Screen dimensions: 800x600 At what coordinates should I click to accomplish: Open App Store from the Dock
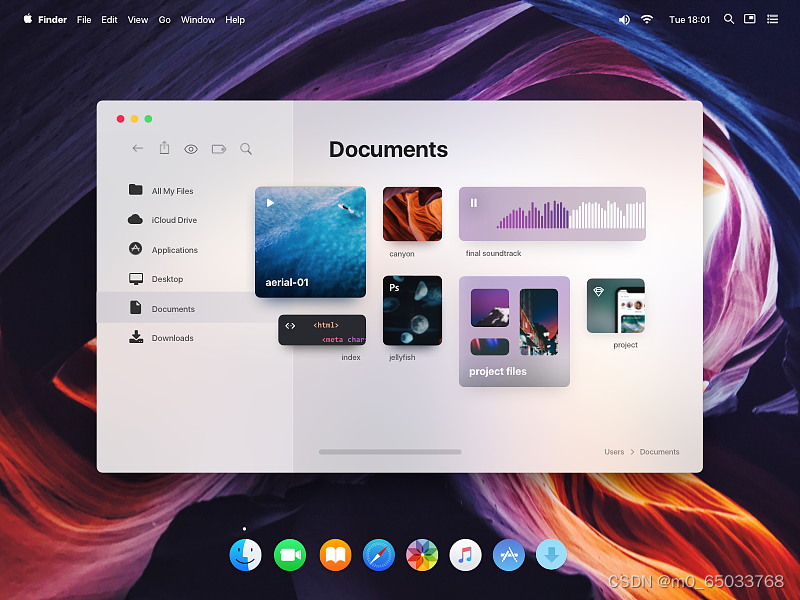coord(509,555)
